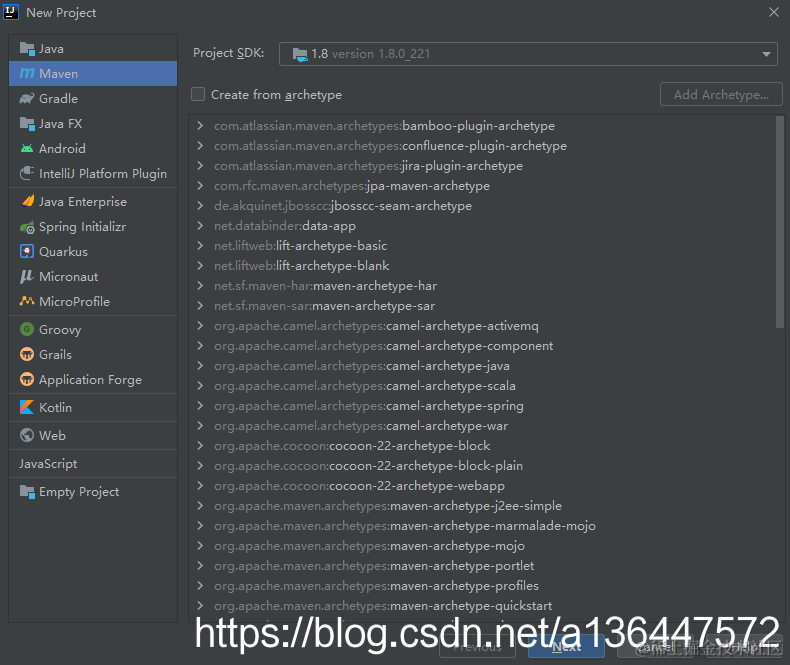The width and height of the screenshot is (790, 665).
Task: Select camel-archetype-java entry
Action: tap(362, 366)
